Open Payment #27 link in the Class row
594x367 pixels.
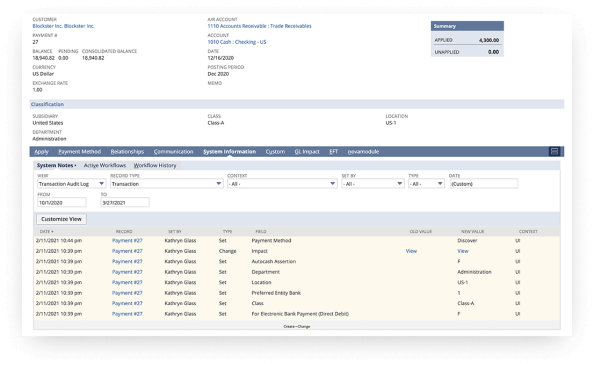coord(127,303)
